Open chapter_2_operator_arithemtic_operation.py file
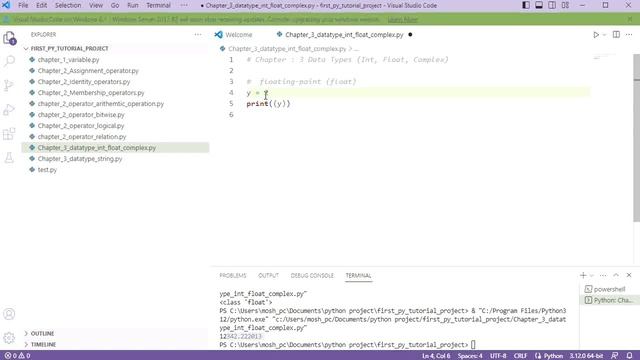This screenshot has width=640, height=360. pyautogui.click(x=100, y=104)
